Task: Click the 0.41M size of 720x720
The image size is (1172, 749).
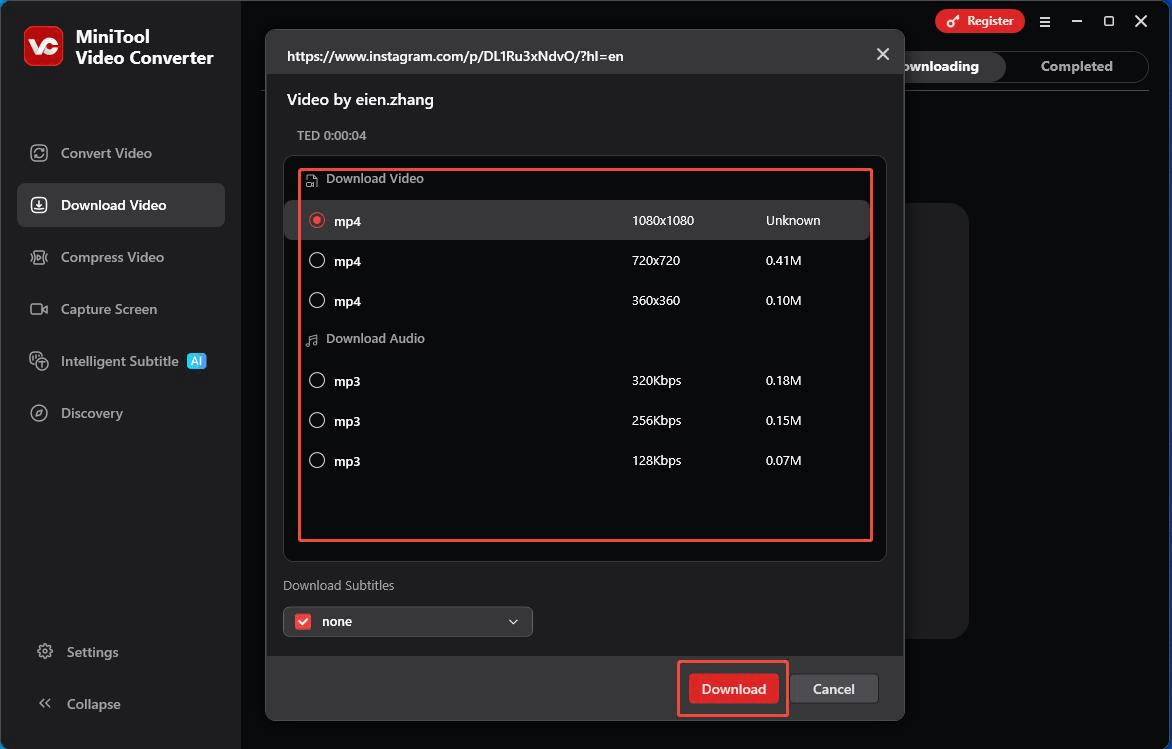Action: tap(783, 260)
